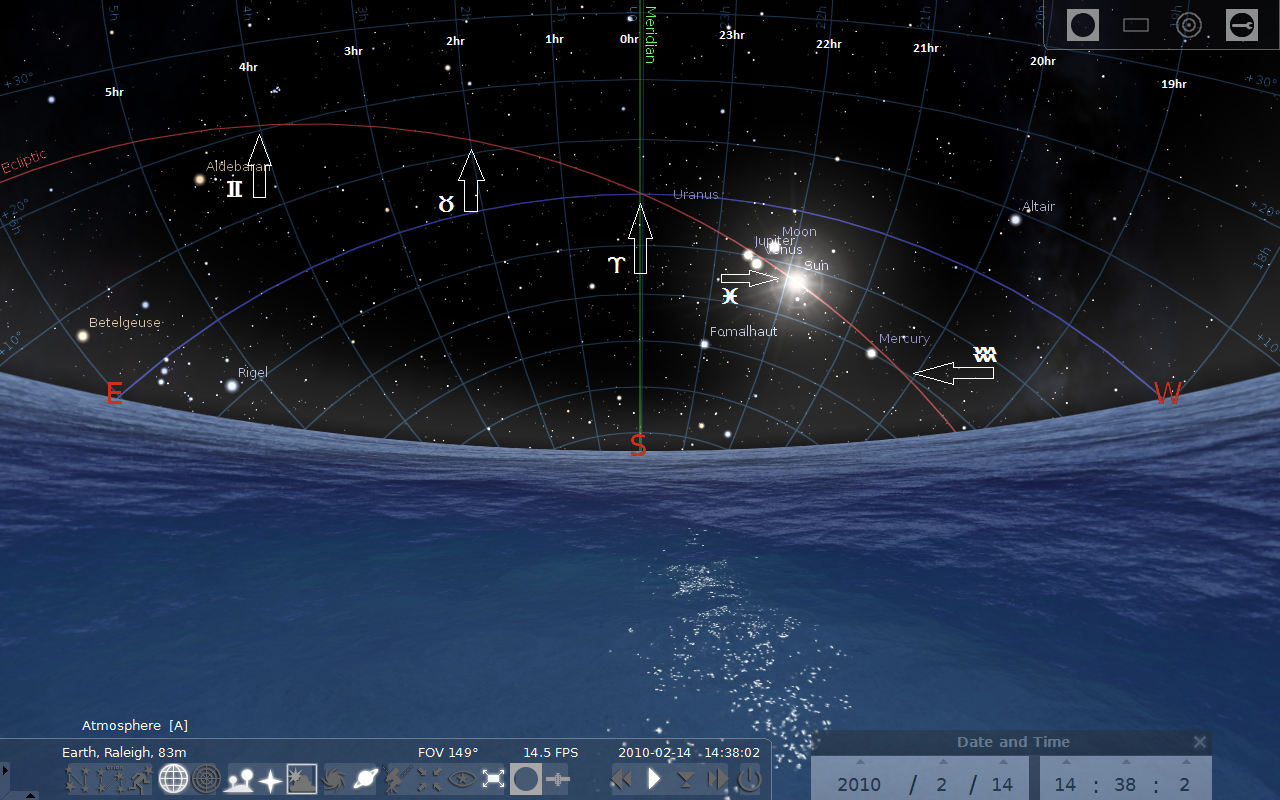Viewport: 1280px width, 800px height.
Task: Resume normal time flow with the play button
Action: (x=653, y=779)
